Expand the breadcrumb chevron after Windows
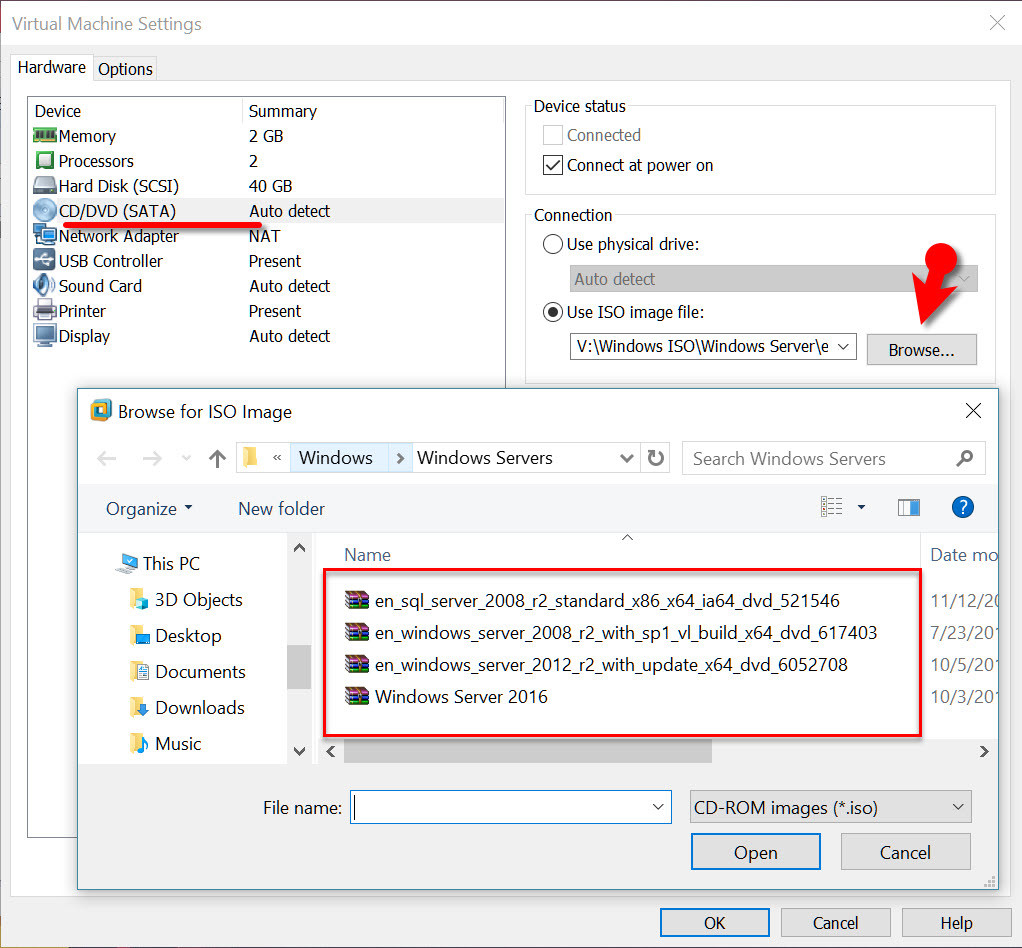The width and height of the screenshot is (1022, 948). (400, 458)
